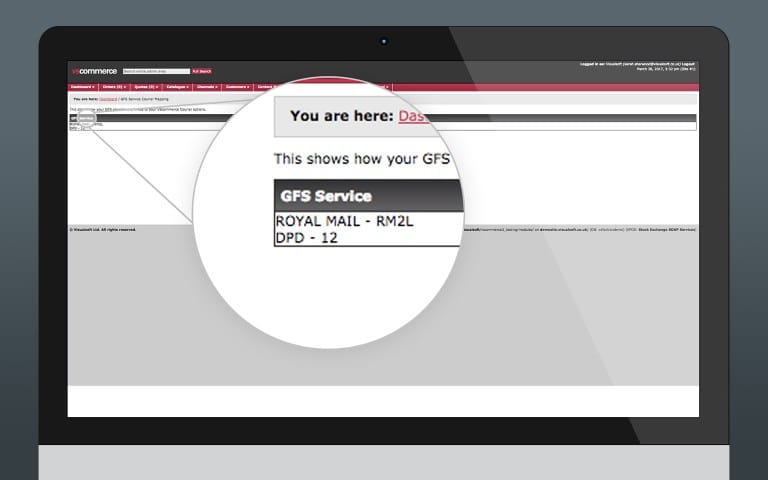This screenshot has height=480, width=768.
Task: Click the Visualsoft Ltd copyright footer text
Action: (103, 229)
